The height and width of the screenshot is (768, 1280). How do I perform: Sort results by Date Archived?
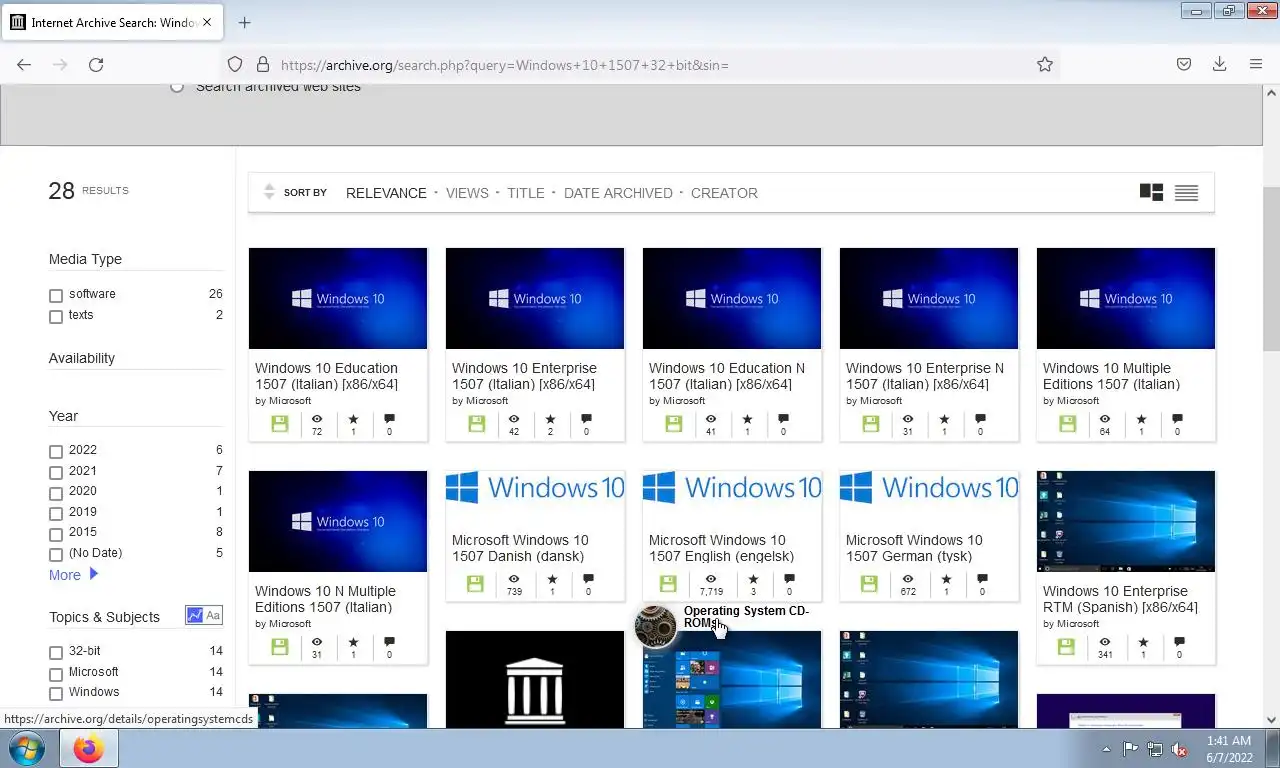pos(618,193)
